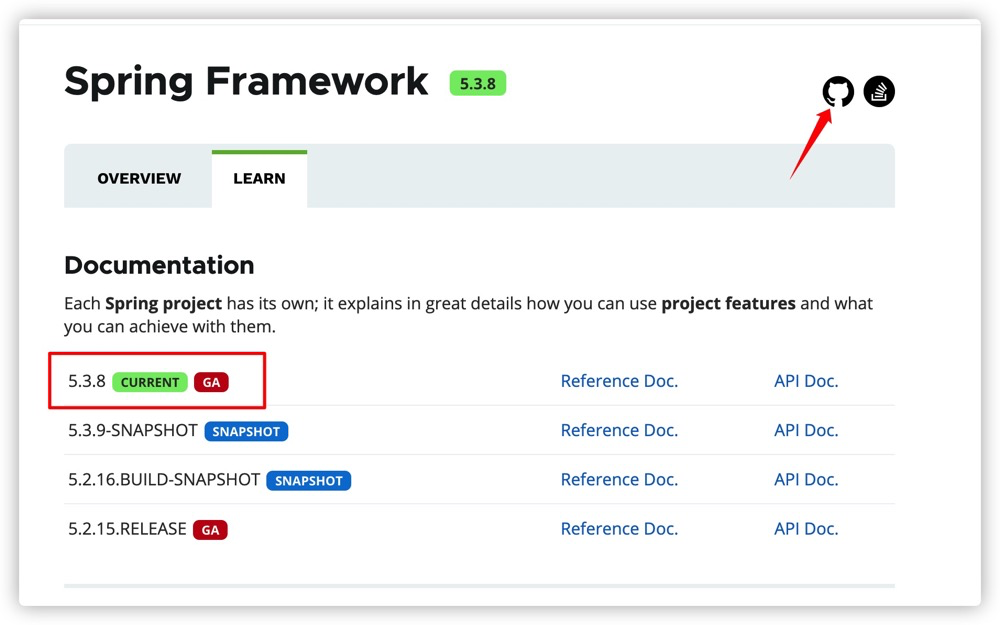Click the Documentation heading

(x=159, y=265)
